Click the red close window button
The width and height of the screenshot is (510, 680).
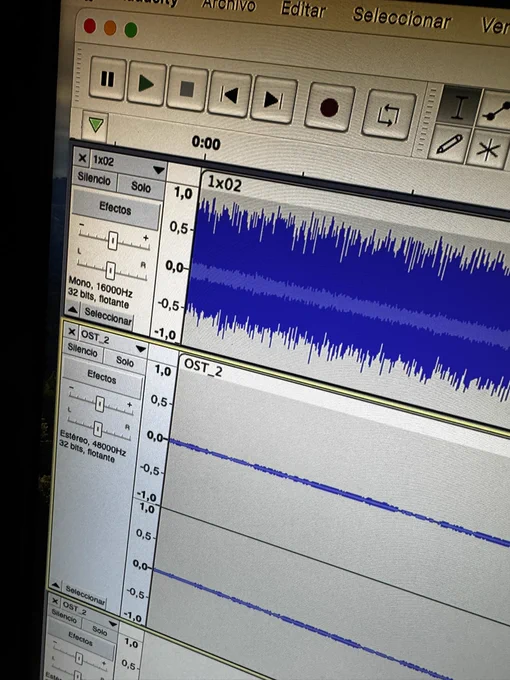(x=90, y=26)
